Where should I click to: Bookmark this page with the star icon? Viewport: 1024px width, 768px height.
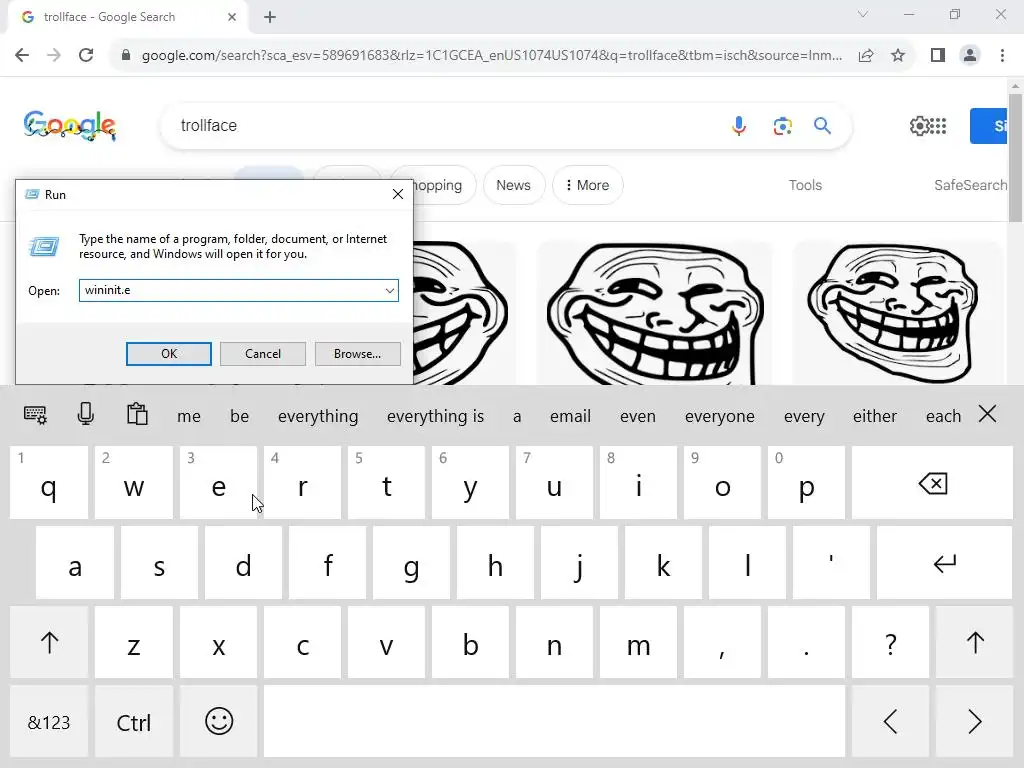click(898, 56)
